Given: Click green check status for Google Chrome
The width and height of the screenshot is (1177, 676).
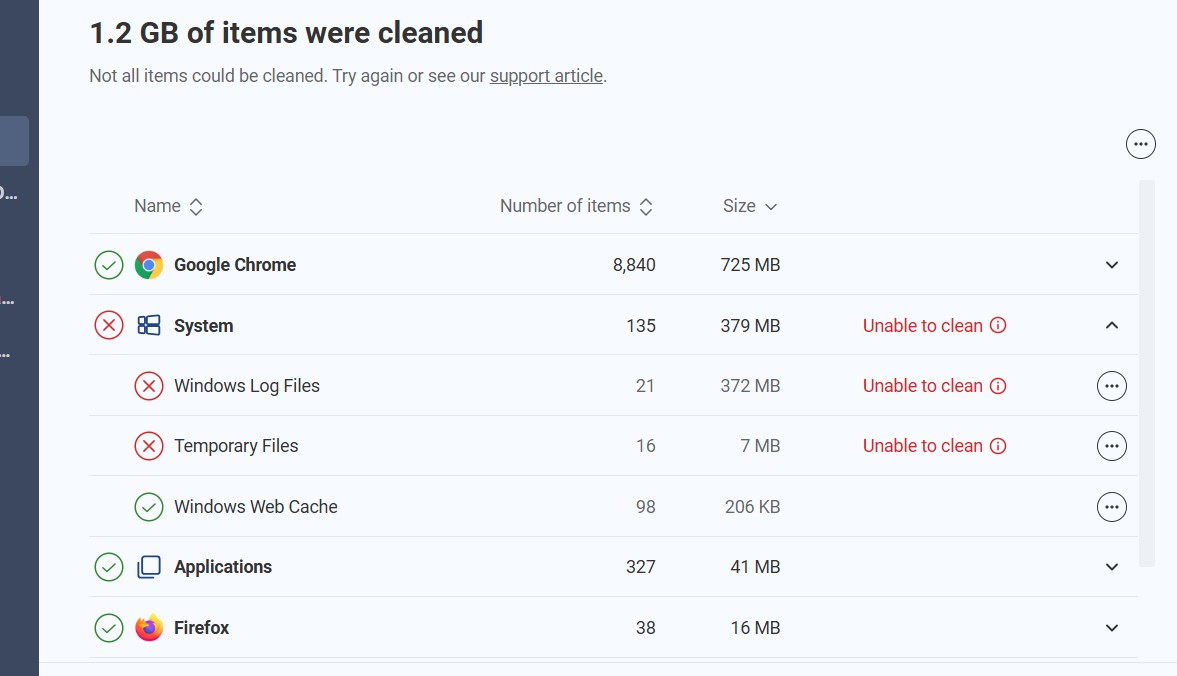Looking at the screenshot, I should point(109,265).
